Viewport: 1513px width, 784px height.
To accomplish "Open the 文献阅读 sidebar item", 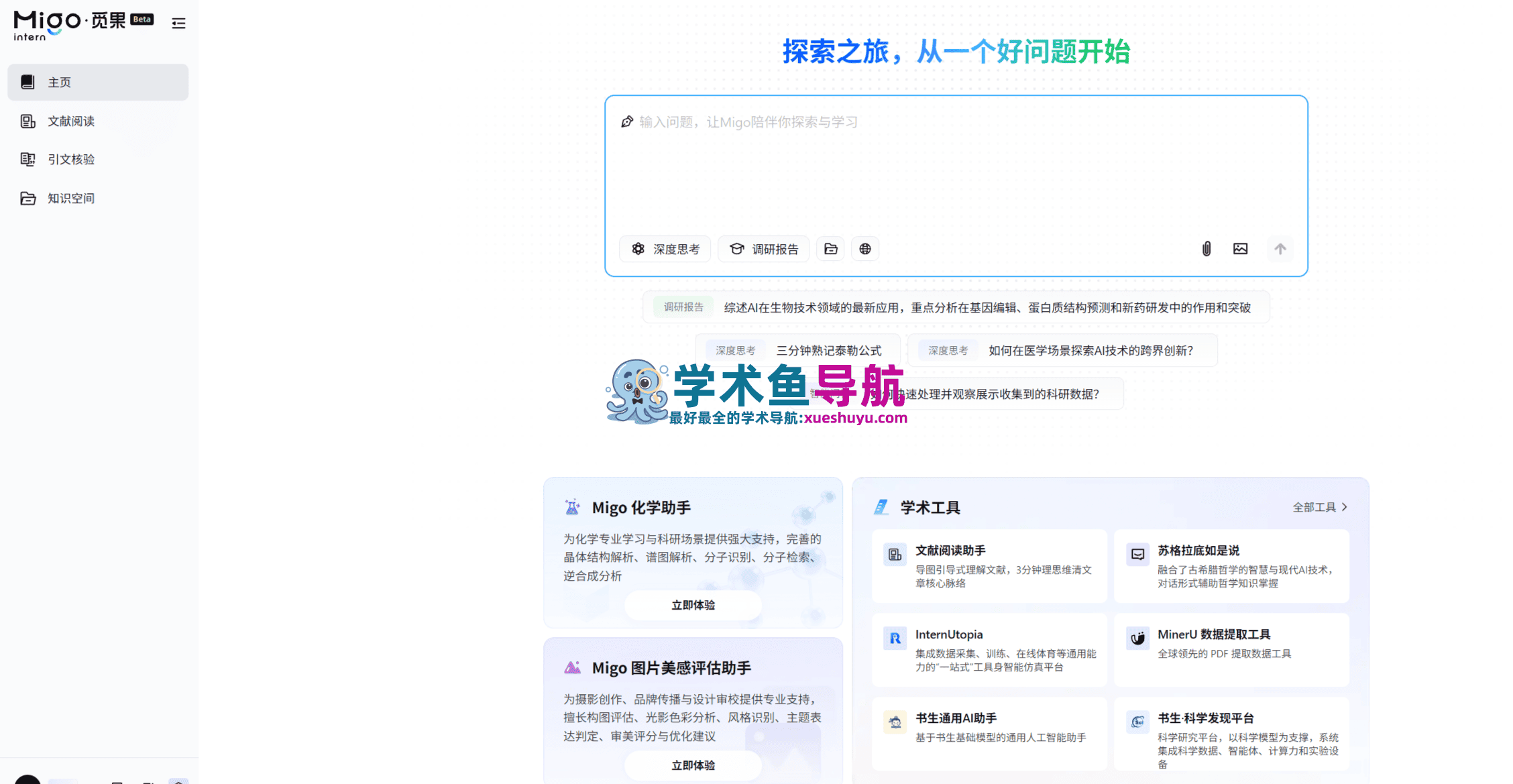I will coord(98,121).
